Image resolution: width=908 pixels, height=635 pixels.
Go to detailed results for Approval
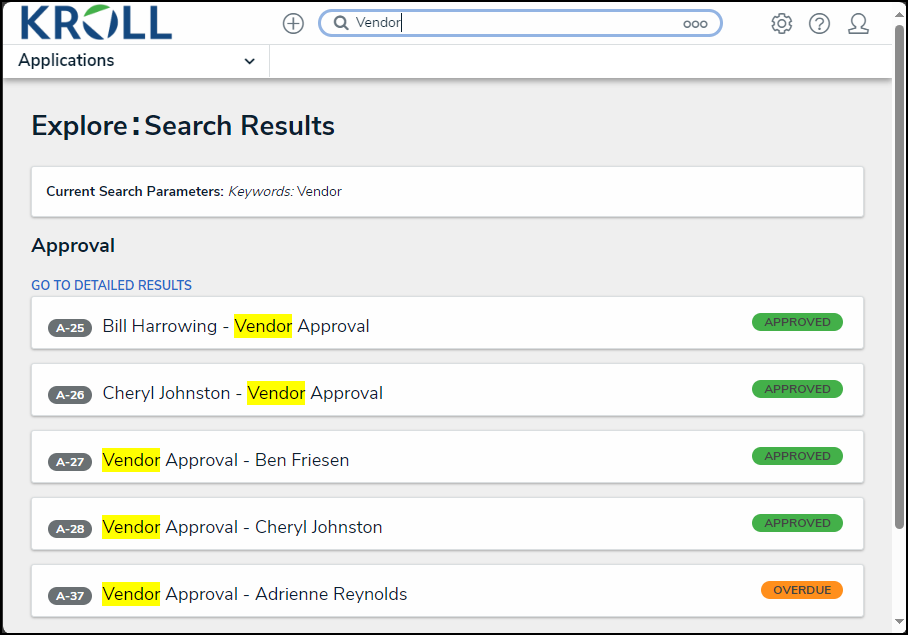click(x=111, y=285)
